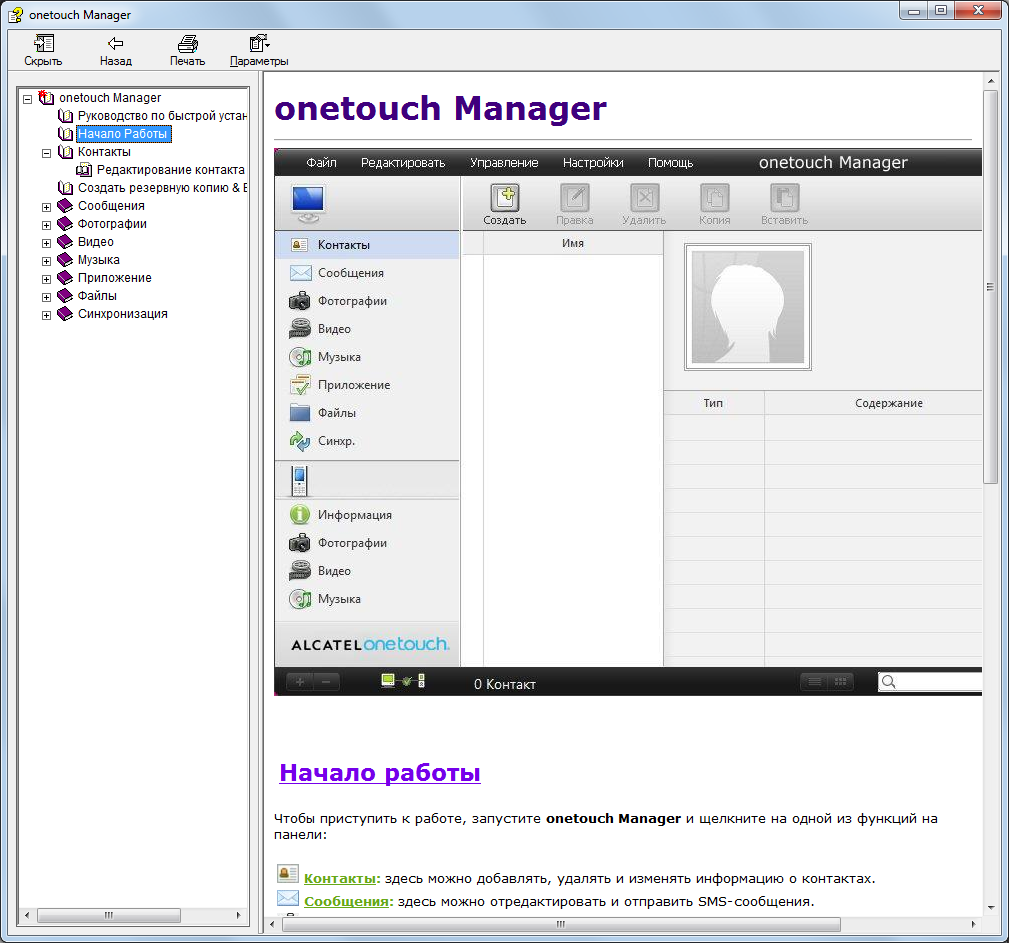Select Сообщения envelope in pictured app sidebar
This screenshot has width=1009, height=943.
point(367,273)
